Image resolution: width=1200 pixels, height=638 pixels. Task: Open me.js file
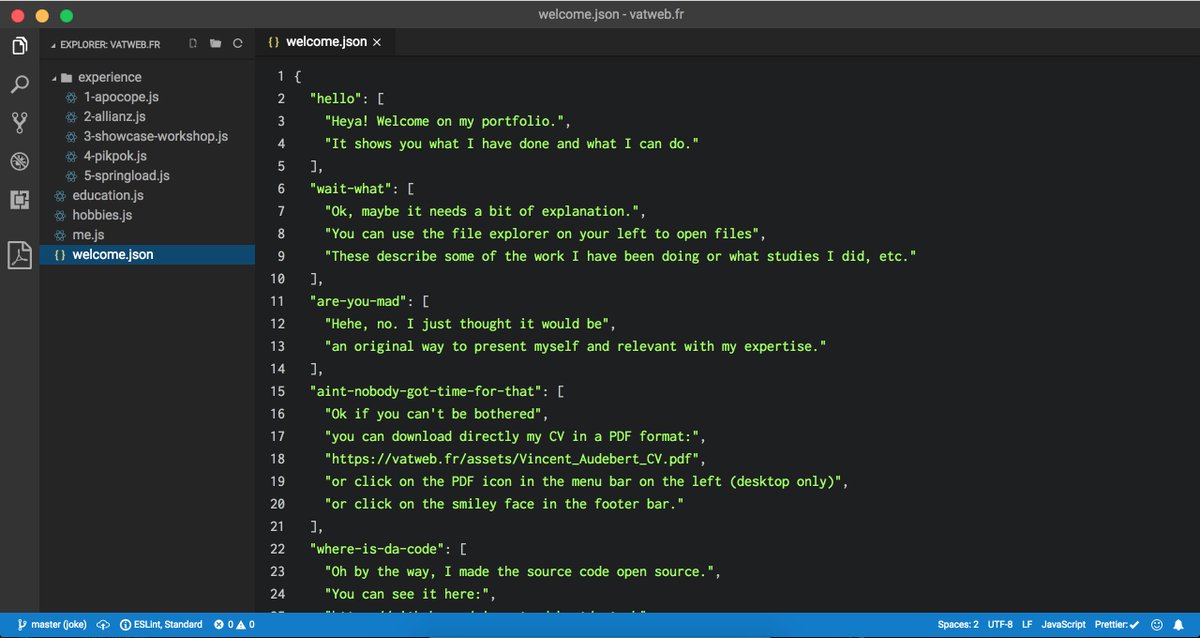[88, 235]
